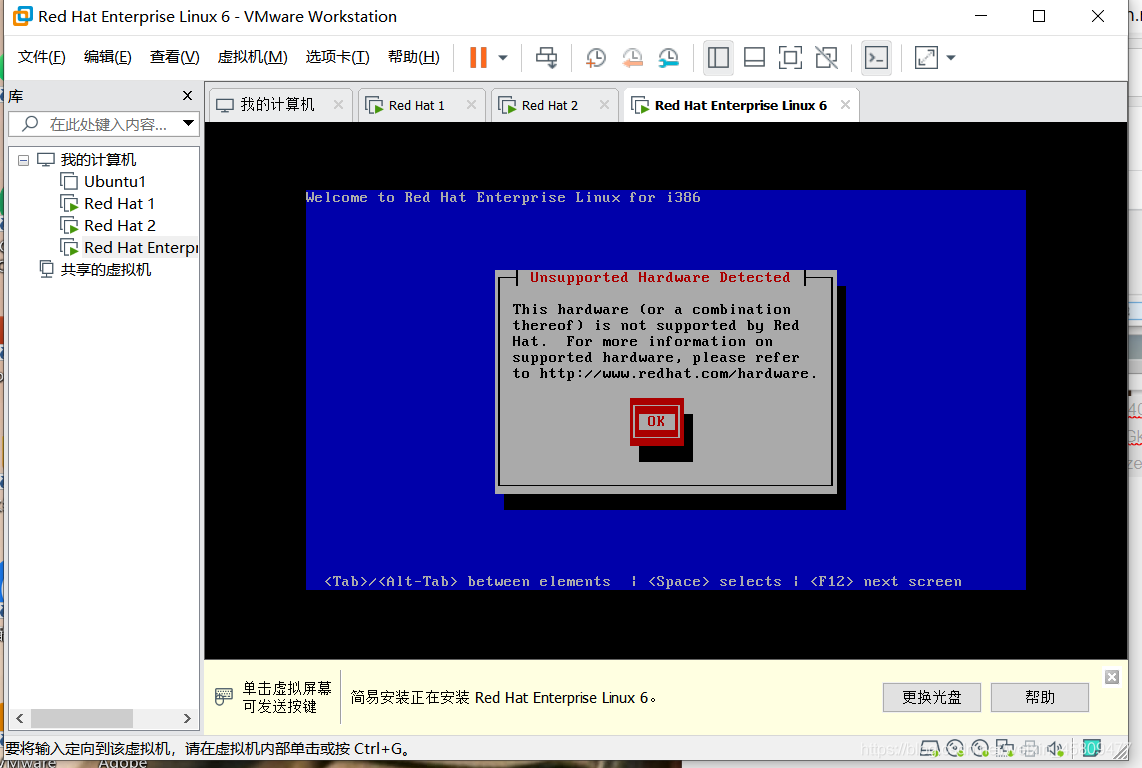This screenshot has height=768, width=1142.
Task: Click OK in Unsupported Hardware dialog
Action: tap(656, 421)
